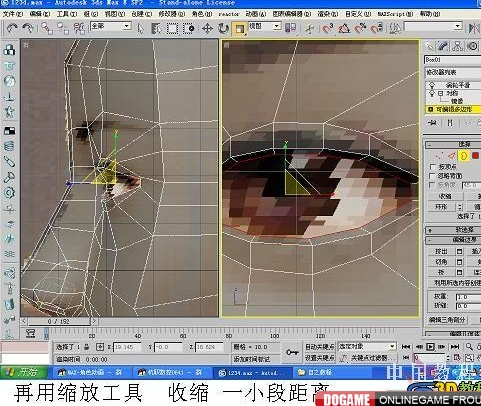This screenshot has height=406, width=481.
Task: Click the 切角 button
Action: (x=441, y=262)
